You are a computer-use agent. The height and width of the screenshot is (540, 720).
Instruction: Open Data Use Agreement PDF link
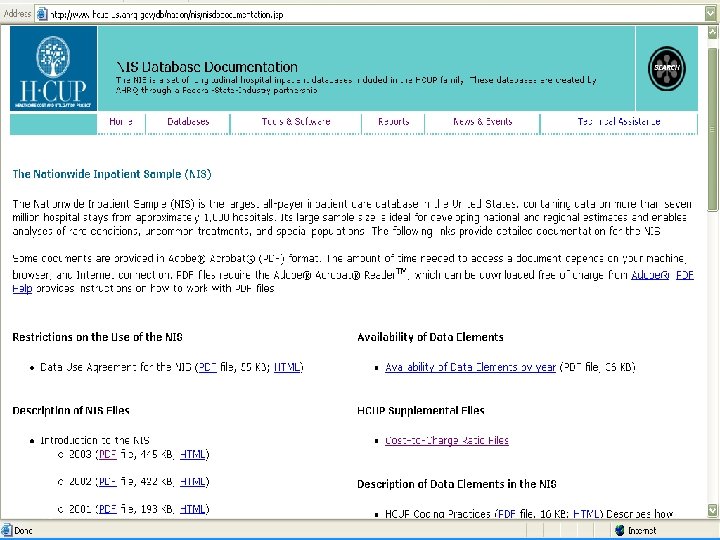click(207, 367)
